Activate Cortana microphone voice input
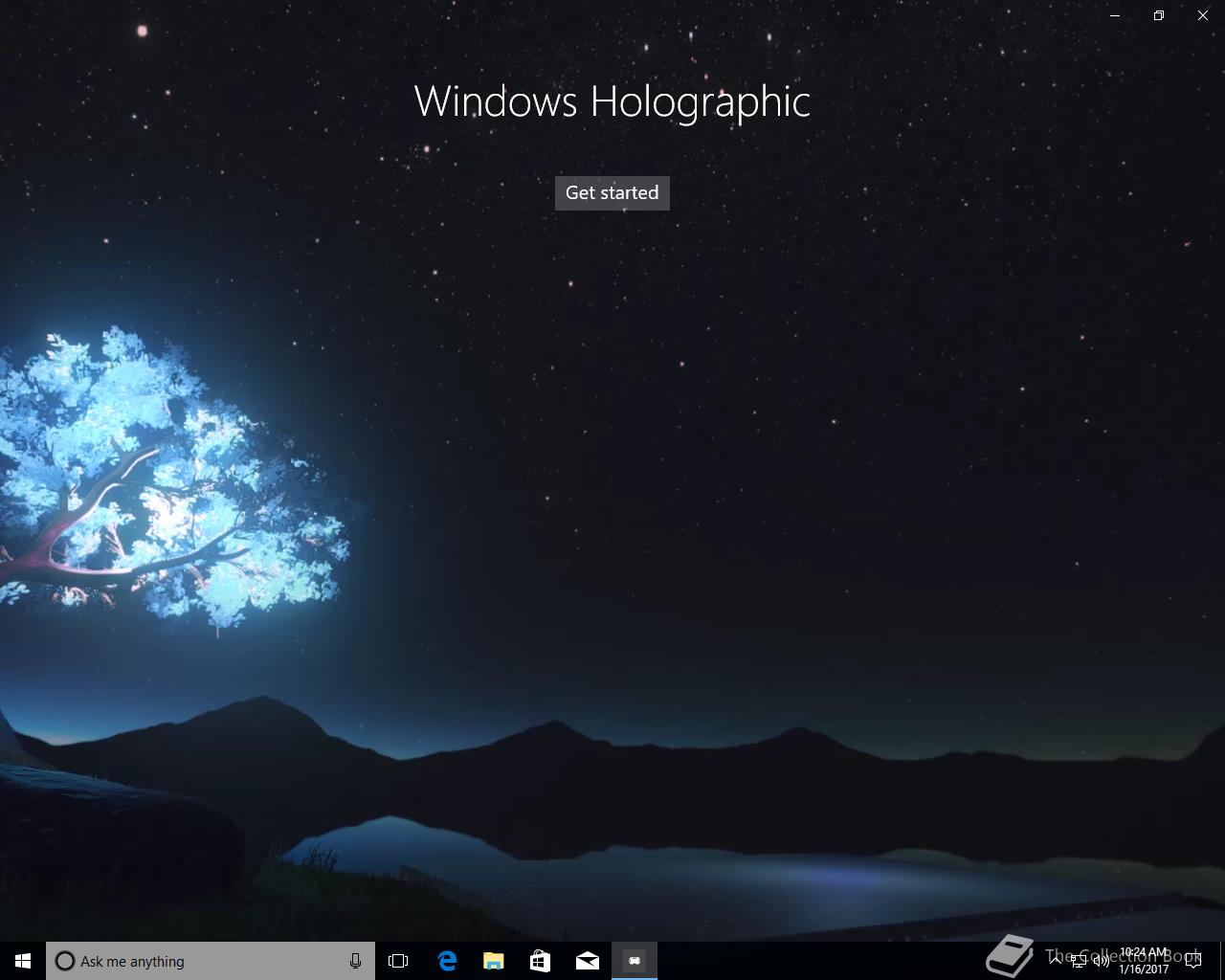Image resolution: width=1225 pixels, height=980 pixels. click(355, 961)
